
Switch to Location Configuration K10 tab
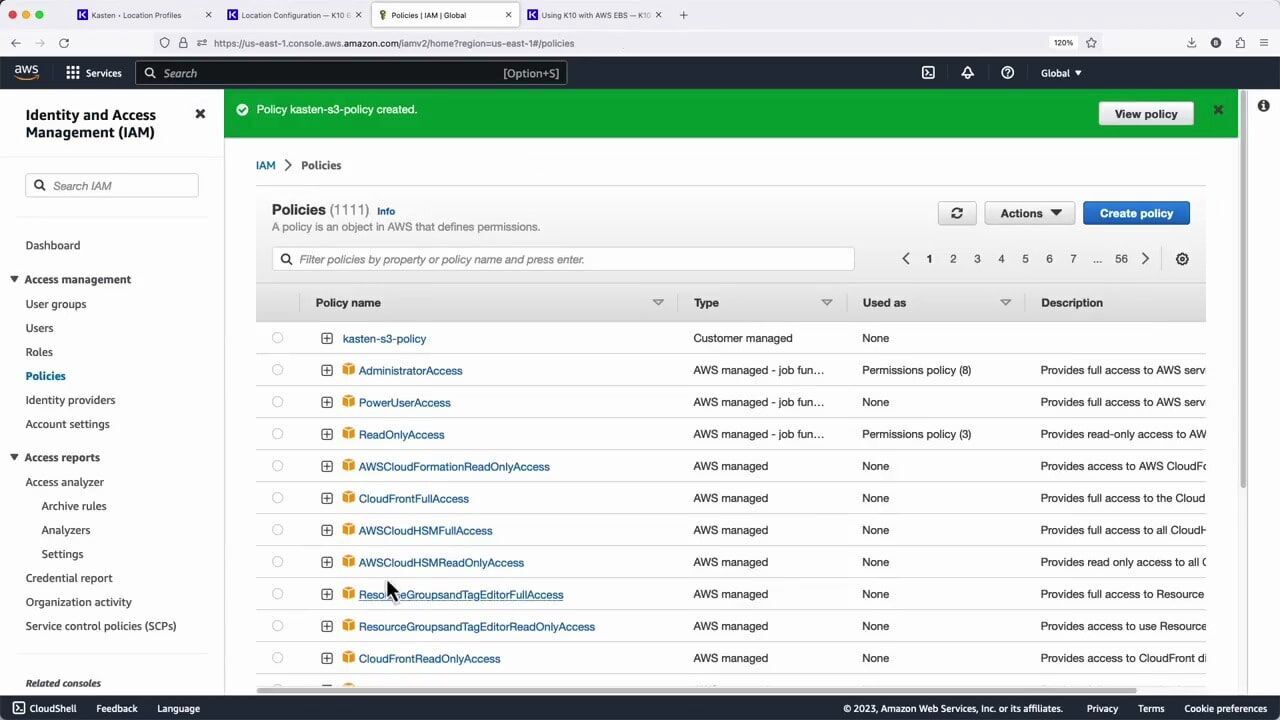(x=295, y=15)
